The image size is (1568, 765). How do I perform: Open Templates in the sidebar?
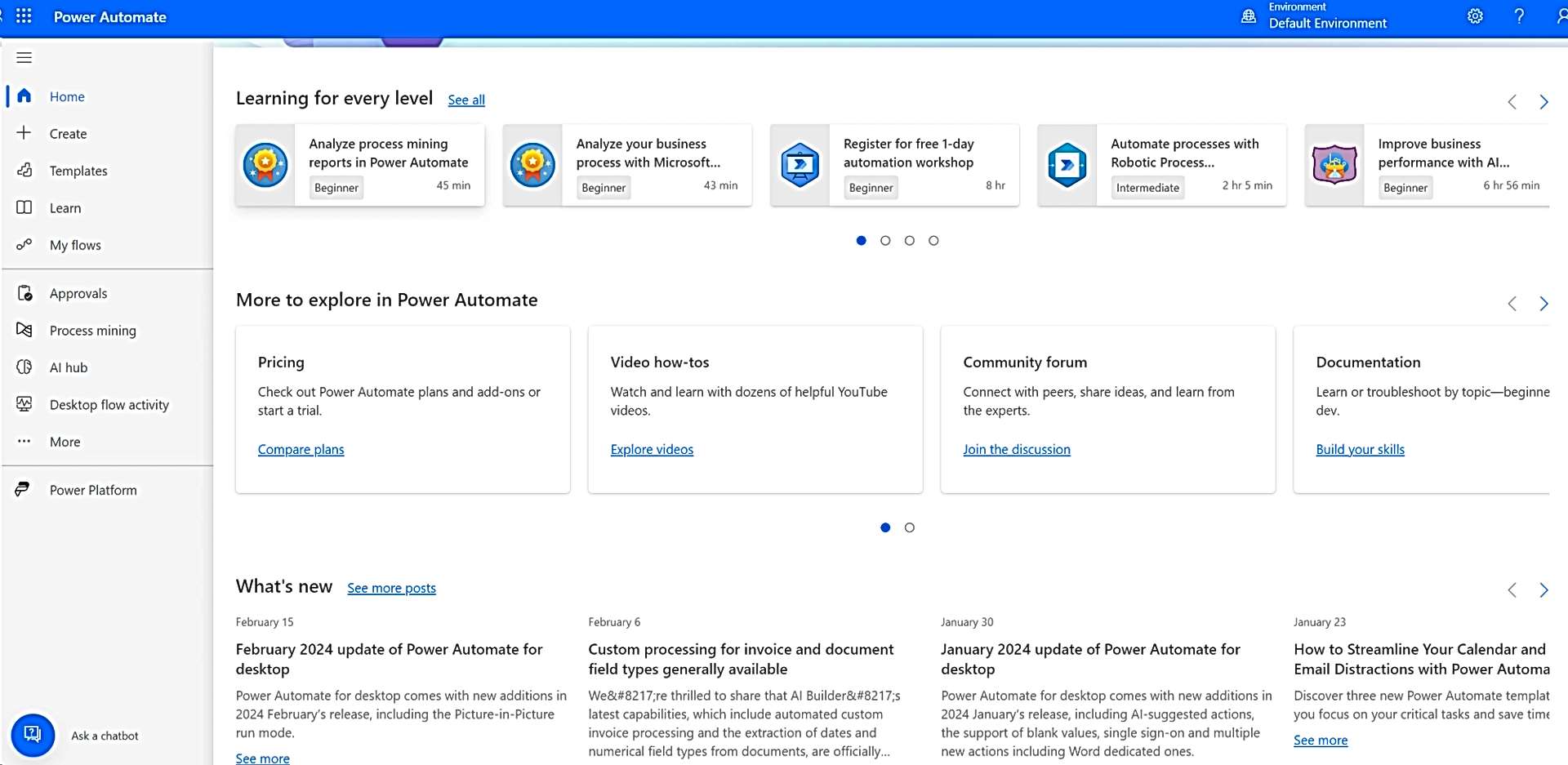(78, 171)
